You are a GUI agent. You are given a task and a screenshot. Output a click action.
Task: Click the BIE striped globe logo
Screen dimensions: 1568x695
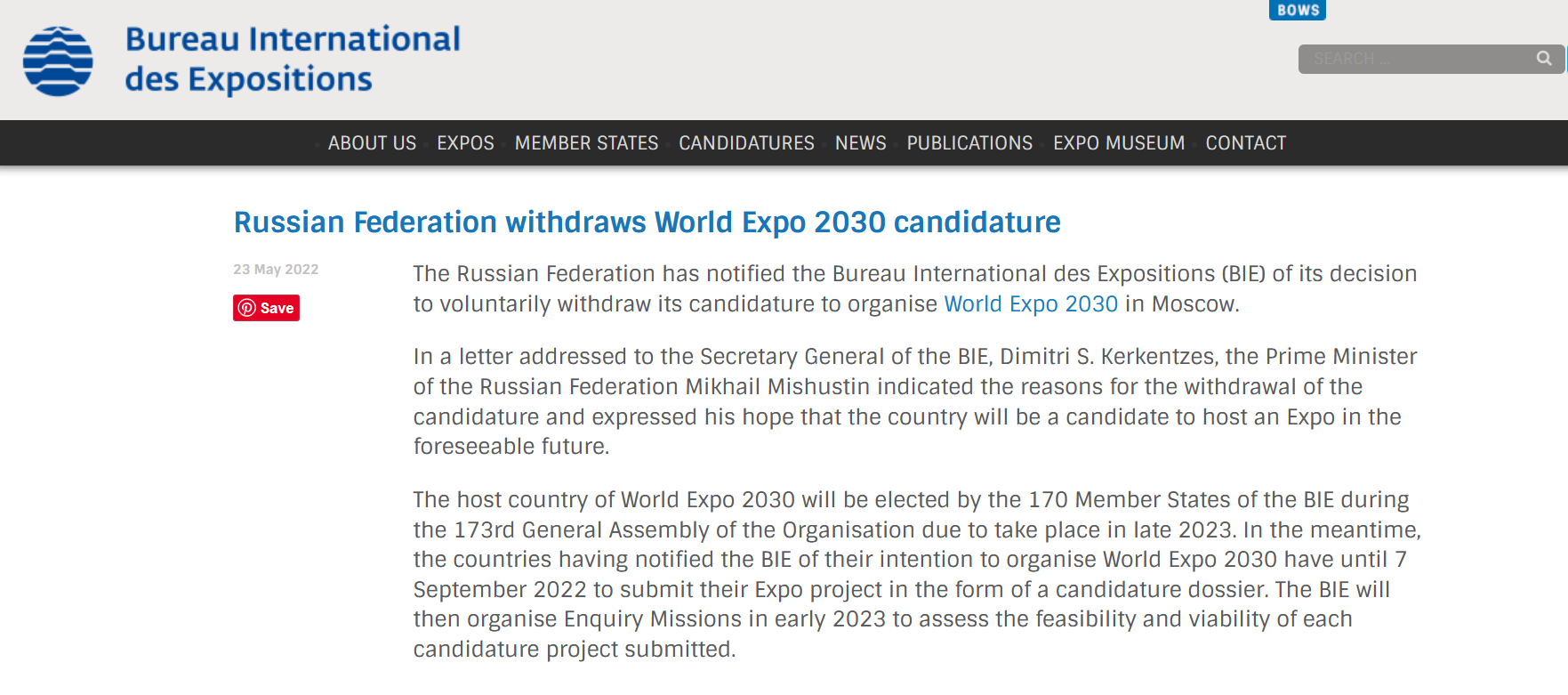58,61
